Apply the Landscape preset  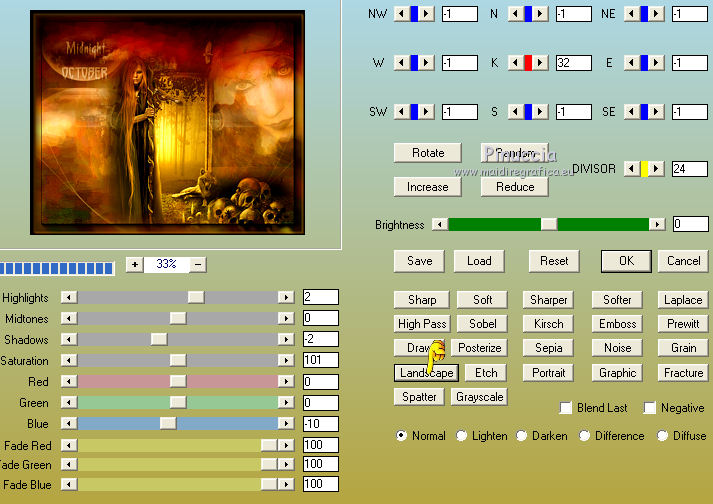click(426, 373)
